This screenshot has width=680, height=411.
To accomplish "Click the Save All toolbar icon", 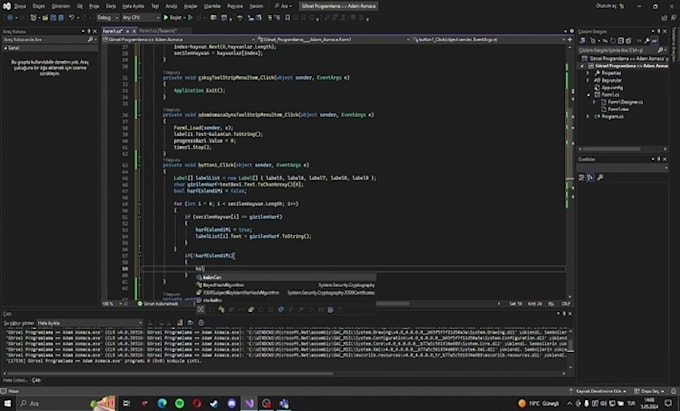I will click(x=61, y=17).
